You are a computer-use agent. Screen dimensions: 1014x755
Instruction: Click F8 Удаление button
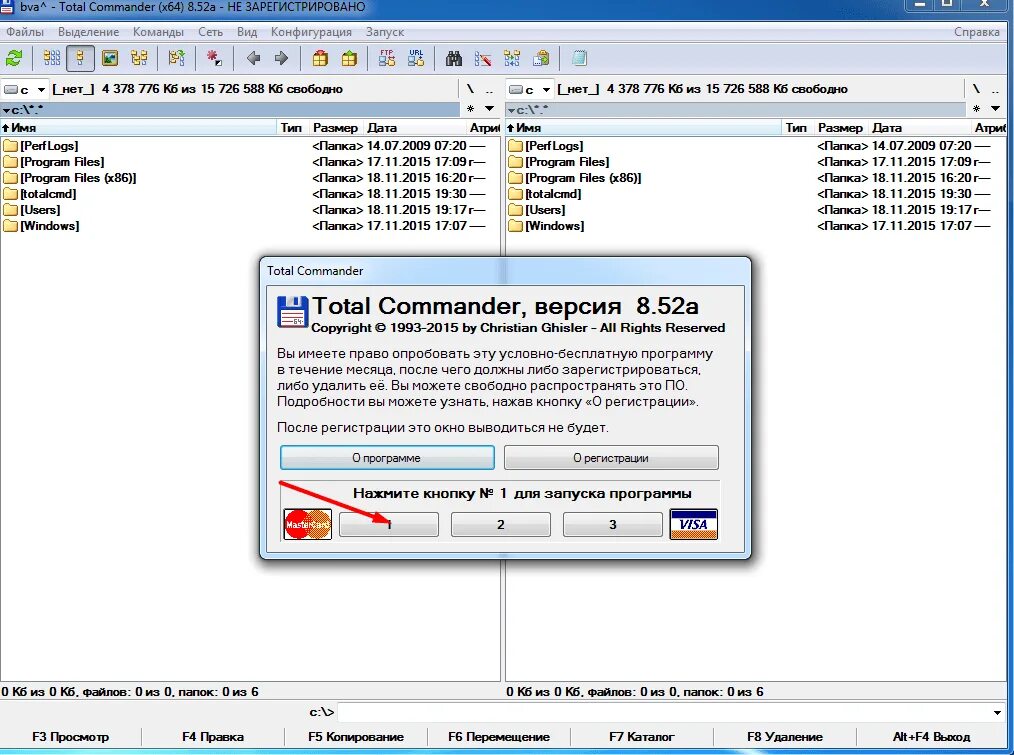784,737
